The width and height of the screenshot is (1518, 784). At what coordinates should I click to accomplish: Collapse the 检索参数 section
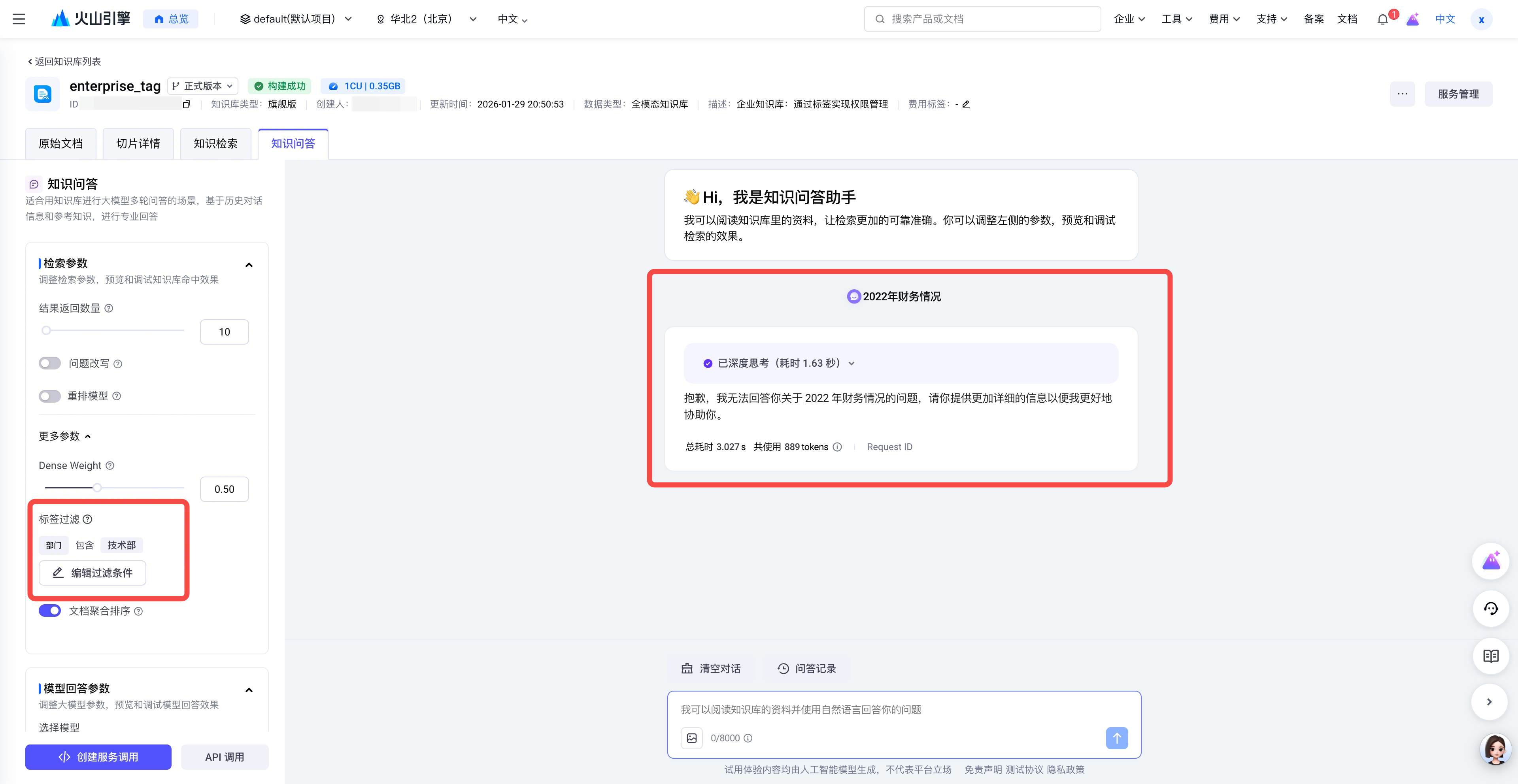pyautogui.click(x=249, y=265)
